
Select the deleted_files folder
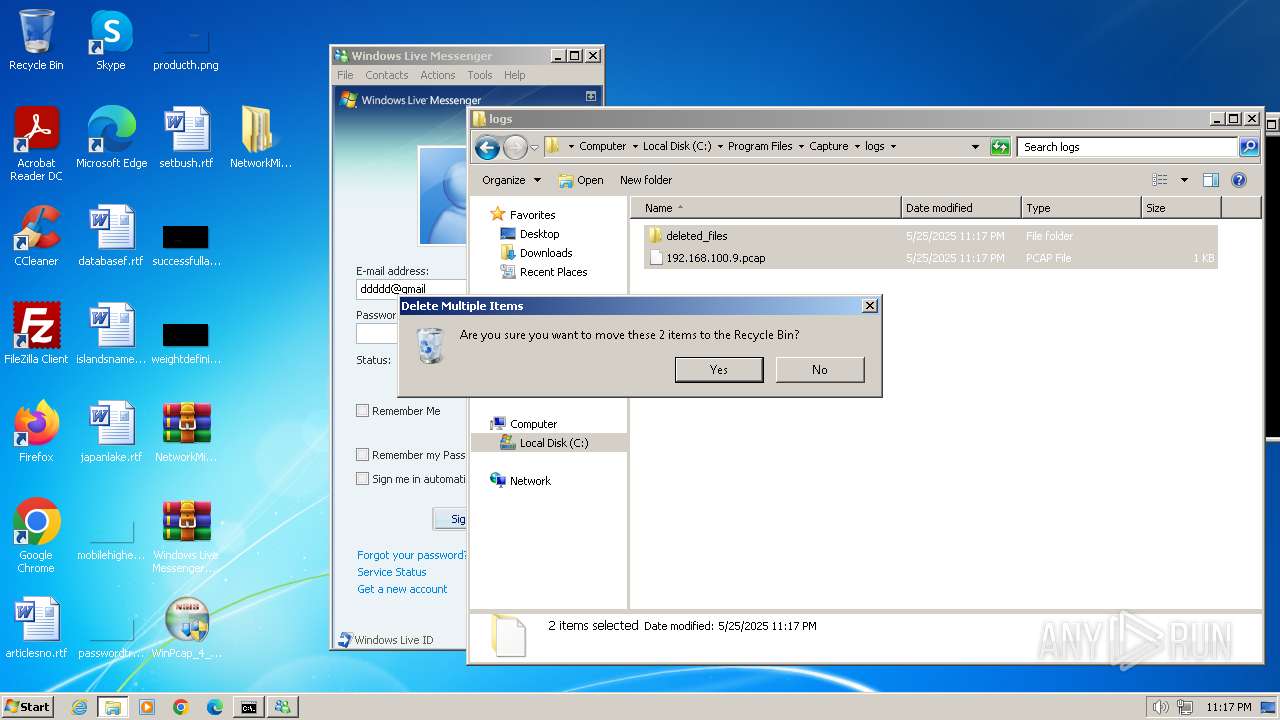tap(930, 236)
